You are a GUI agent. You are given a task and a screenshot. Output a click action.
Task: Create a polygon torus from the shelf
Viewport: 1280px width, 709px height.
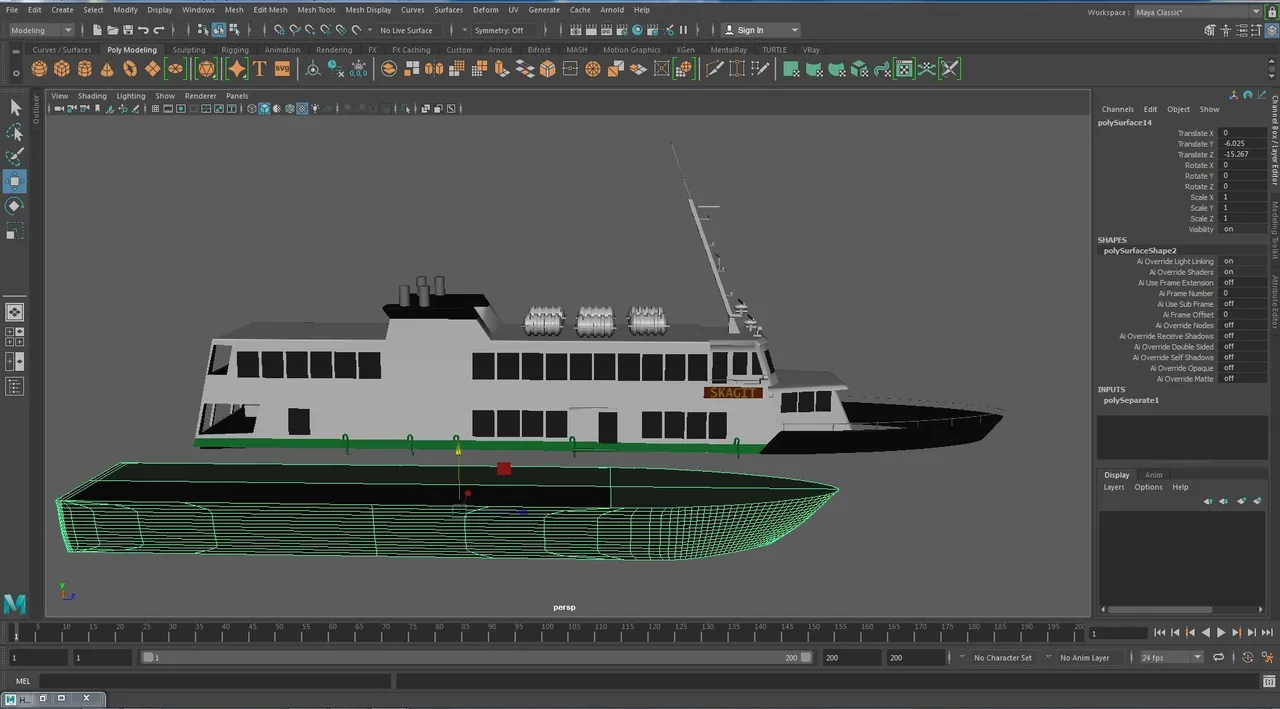(x=130, y=69)
